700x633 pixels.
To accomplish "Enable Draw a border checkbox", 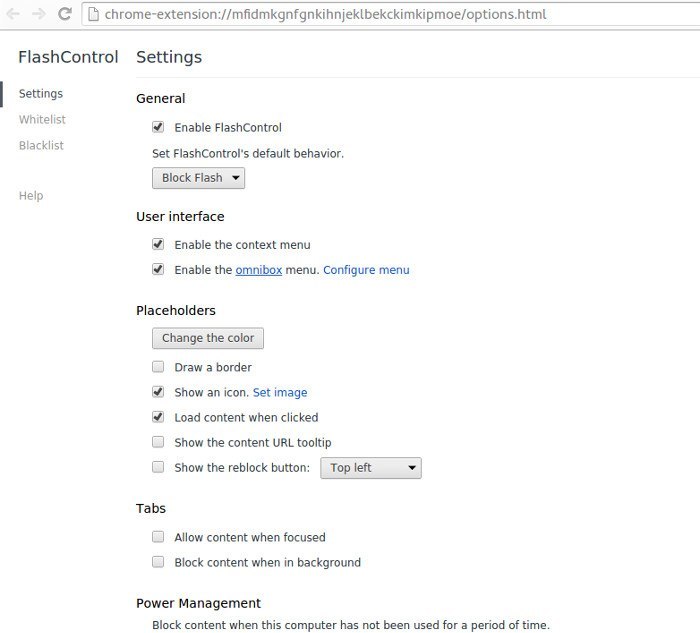I will [158, 367].
